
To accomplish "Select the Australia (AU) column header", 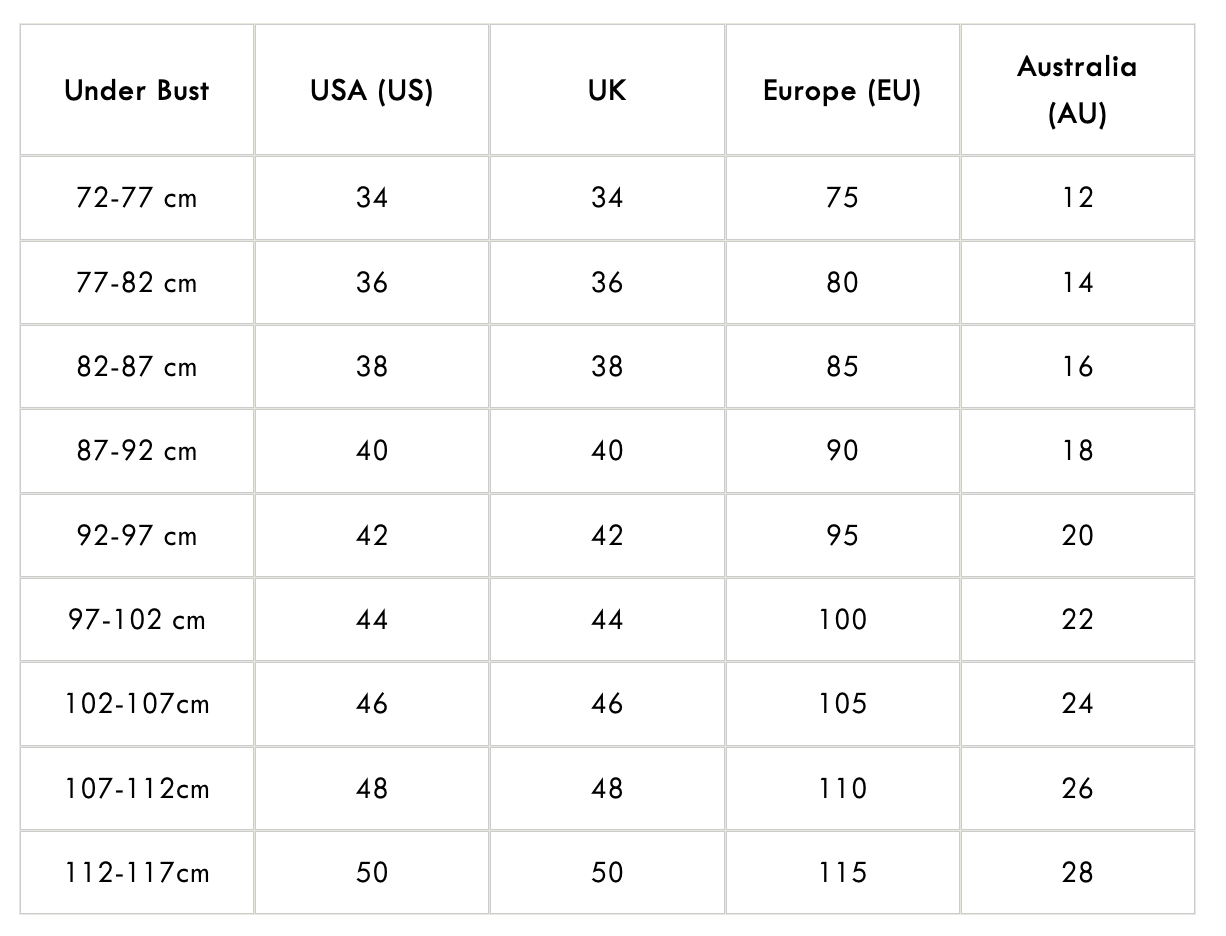I will [1077, 91].
